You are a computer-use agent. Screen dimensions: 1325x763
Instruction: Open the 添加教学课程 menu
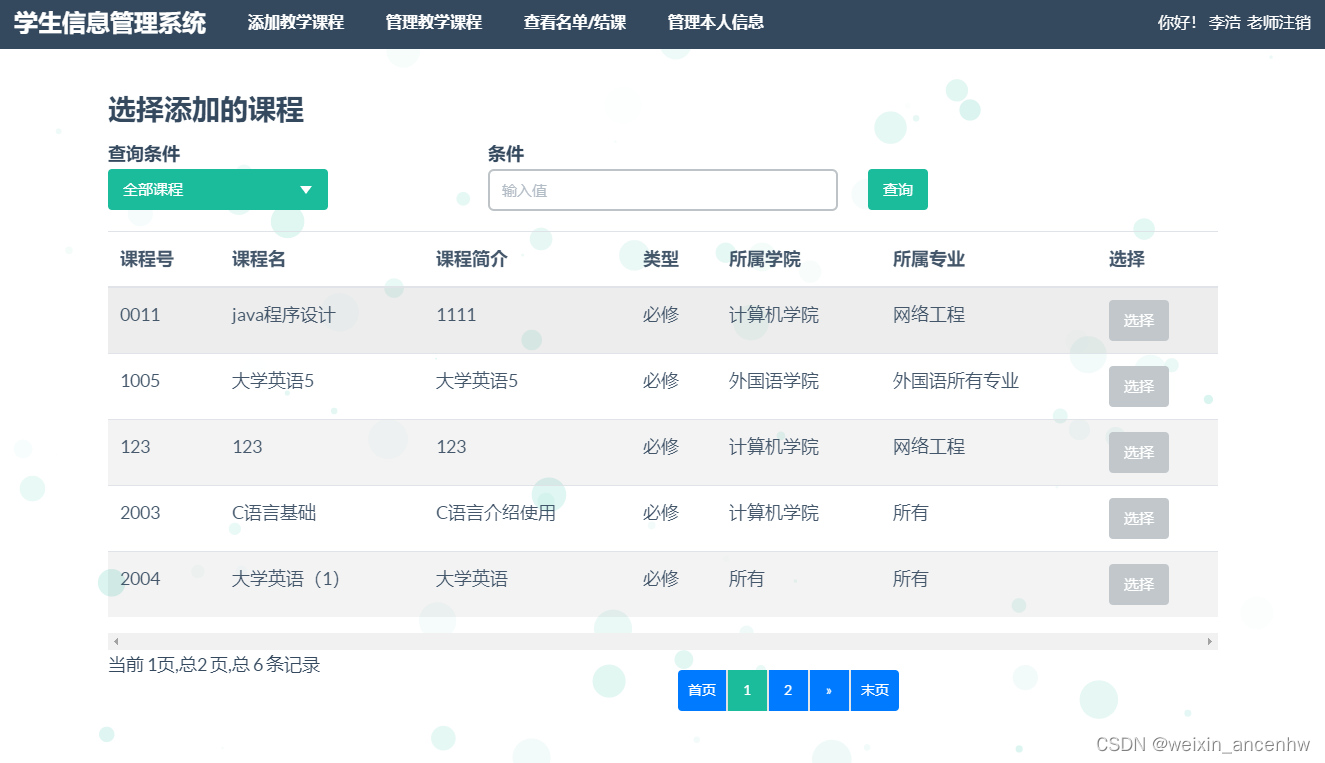(x=295, y=22)
